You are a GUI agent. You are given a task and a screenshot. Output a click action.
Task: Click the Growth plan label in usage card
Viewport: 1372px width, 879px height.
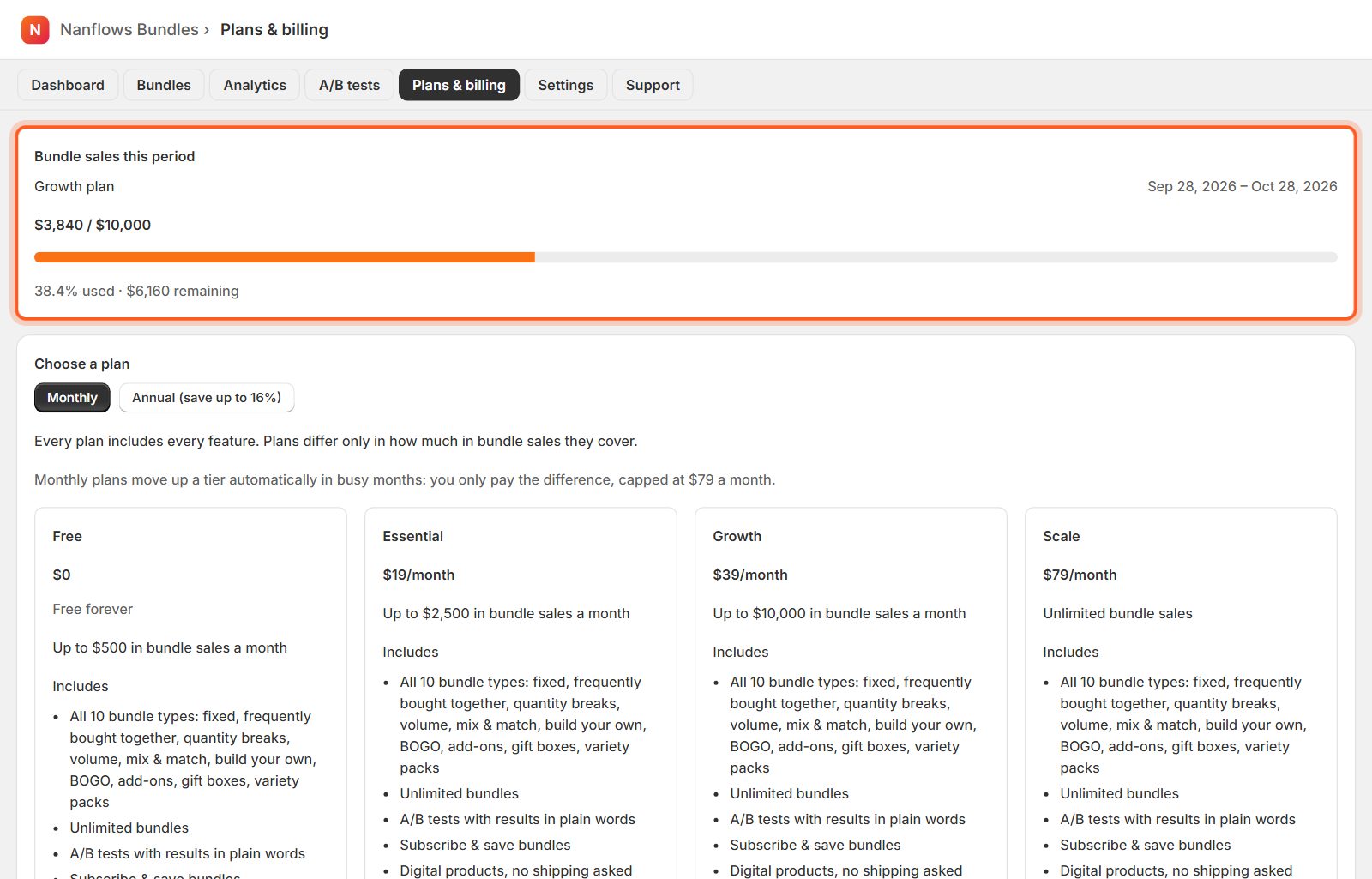74,186
